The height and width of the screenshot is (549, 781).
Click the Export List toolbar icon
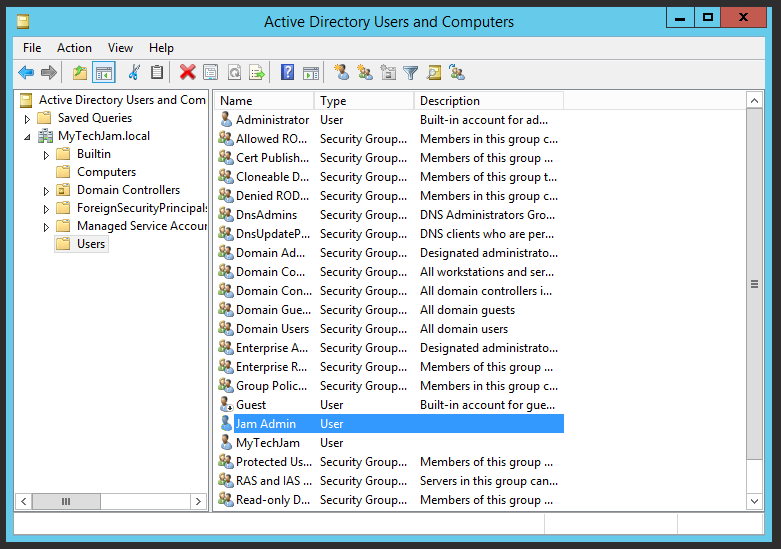click(257, 73)
